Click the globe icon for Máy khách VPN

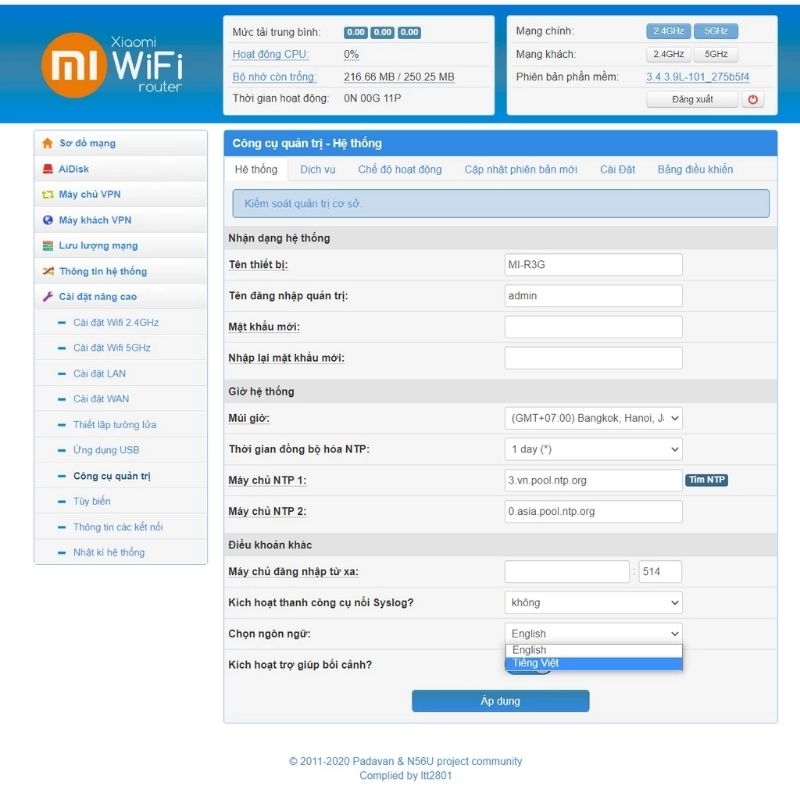[x=47, y=220]
